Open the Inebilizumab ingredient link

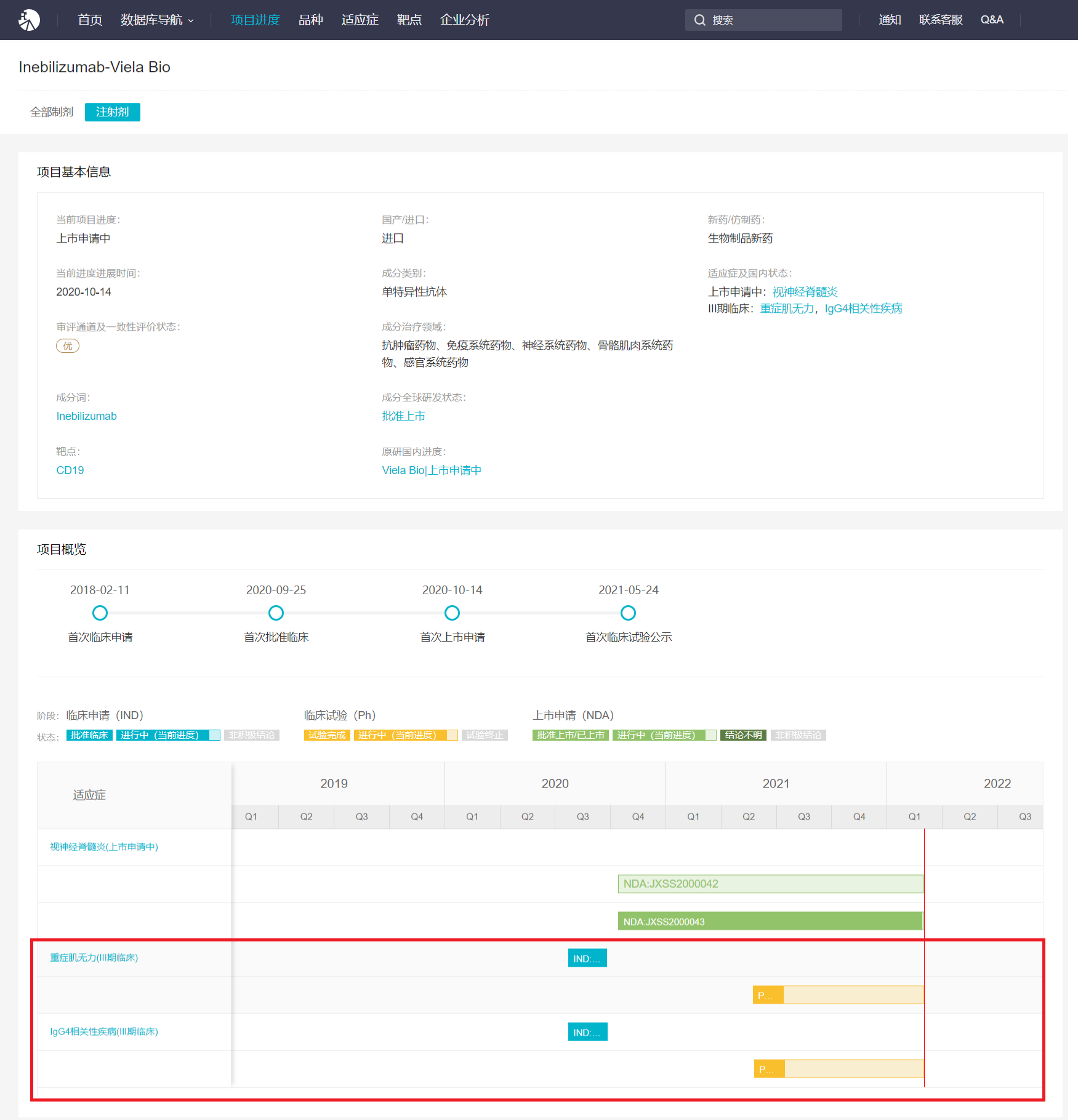point(86,416)
